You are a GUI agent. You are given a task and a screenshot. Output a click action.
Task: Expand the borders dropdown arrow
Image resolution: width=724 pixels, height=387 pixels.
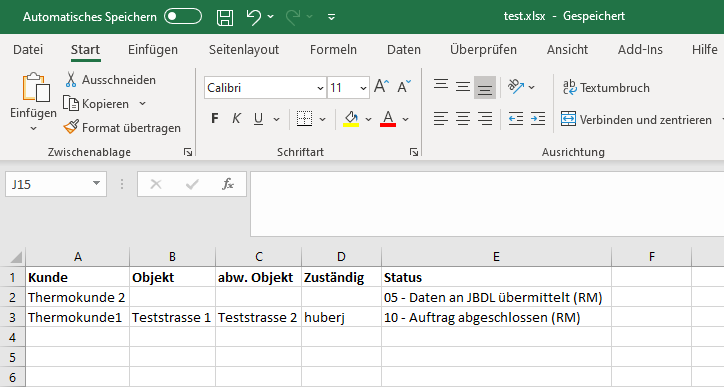click(x=323, y=119)
